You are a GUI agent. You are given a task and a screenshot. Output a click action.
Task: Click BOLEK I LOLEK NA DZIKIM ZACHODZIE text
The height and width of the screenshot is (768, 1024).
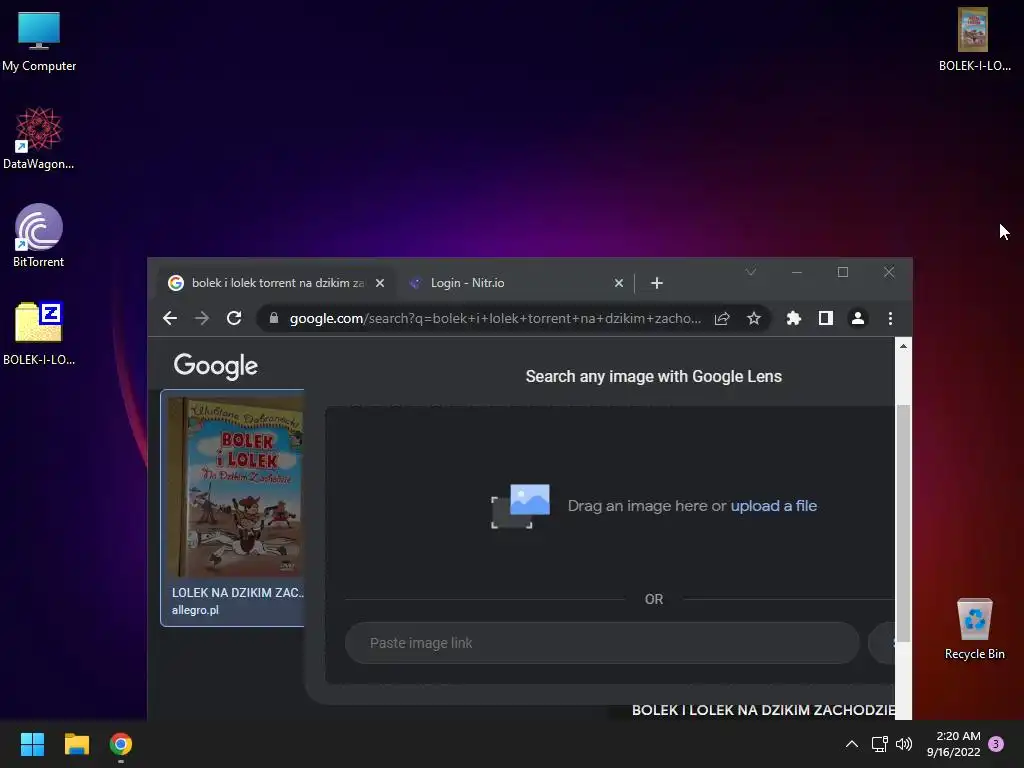coord(763,711)
